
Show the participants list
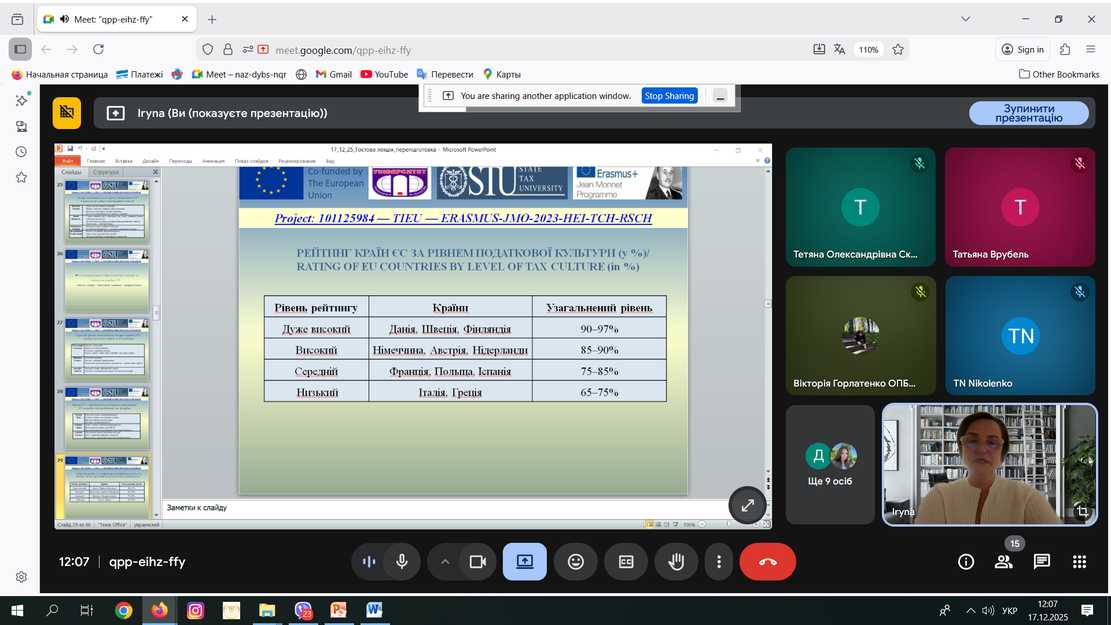[x=1003, y=562]
